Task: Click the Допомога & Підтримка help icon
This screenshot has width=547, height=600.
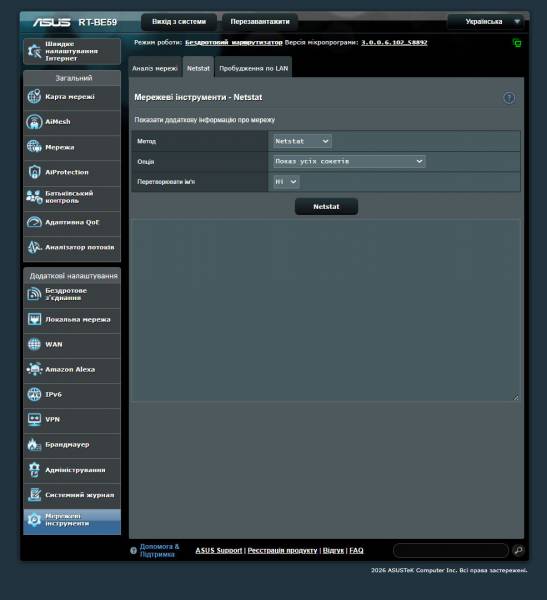Action: pos(133,550)
